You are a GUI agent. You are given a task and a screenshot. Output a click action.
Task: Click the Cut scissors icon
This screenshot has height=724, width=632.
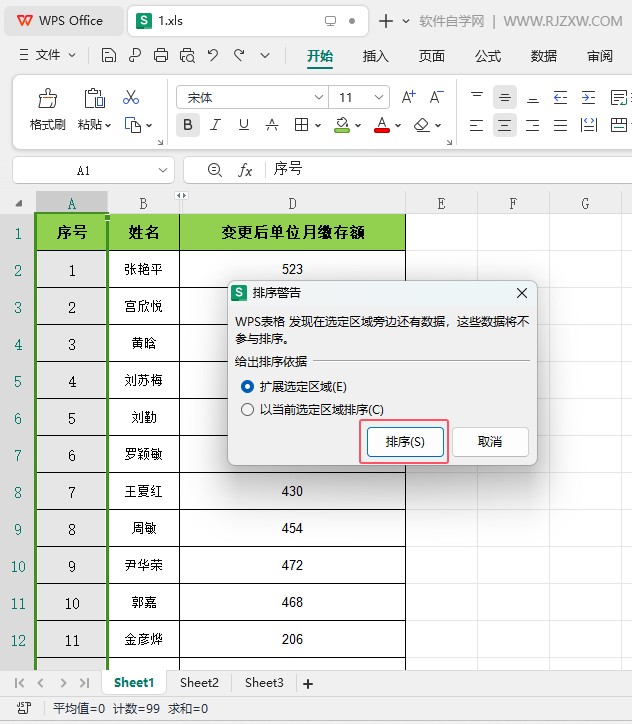click(131, 97)
